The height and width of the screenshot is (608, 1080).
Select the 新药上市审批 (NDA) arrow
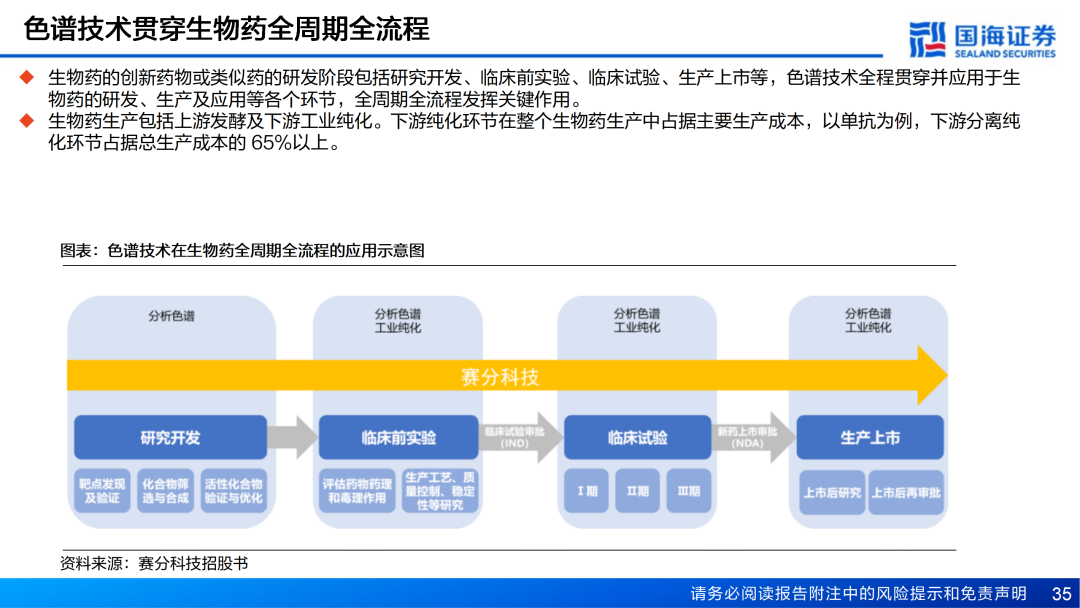pos(752,437)
